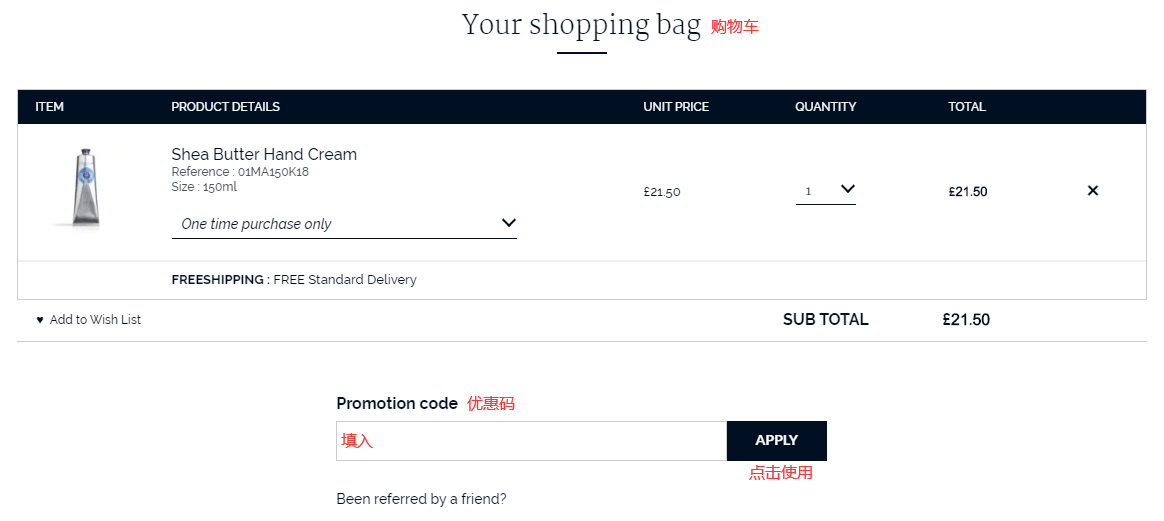1164x521 pixels.
Task: Click the PRODUCT DETAILS column header
Action: click(225, 107)
